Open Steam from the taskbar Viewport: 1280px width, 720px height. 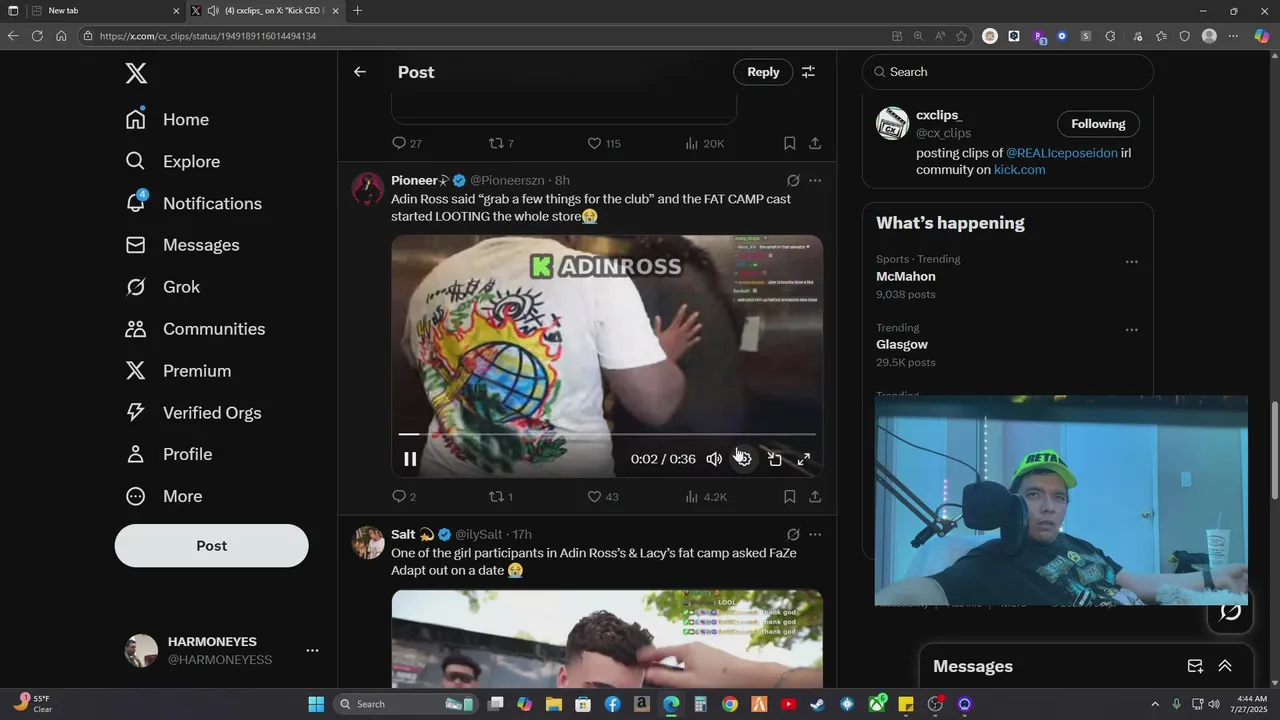pos(818,704)
